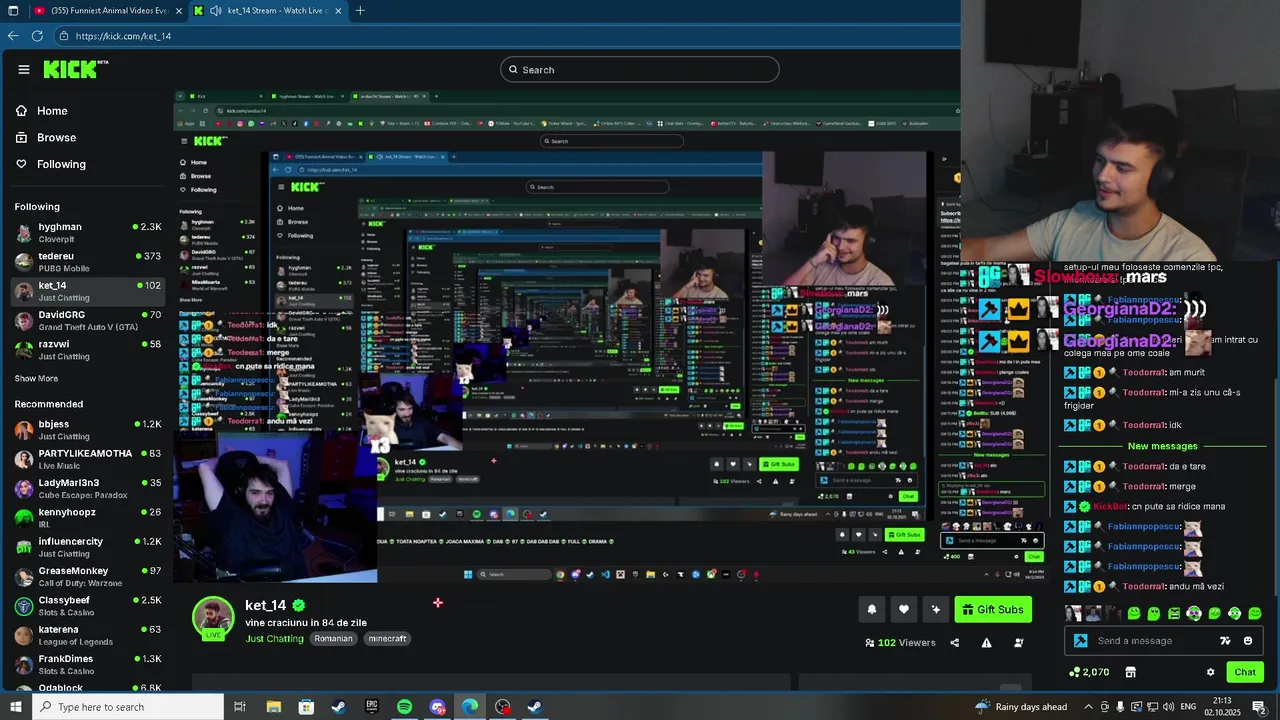
Task: Open influencercity in Recommended list
Action: (87, 547)
